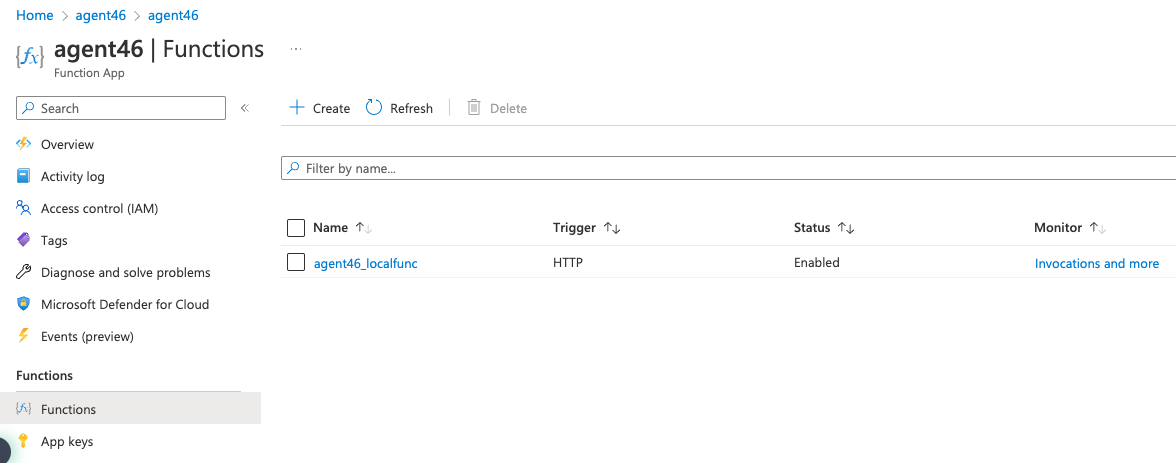Open Access control (IAM)
The height and width of the screenshot is (463, 1176).
tap(100, 209)
